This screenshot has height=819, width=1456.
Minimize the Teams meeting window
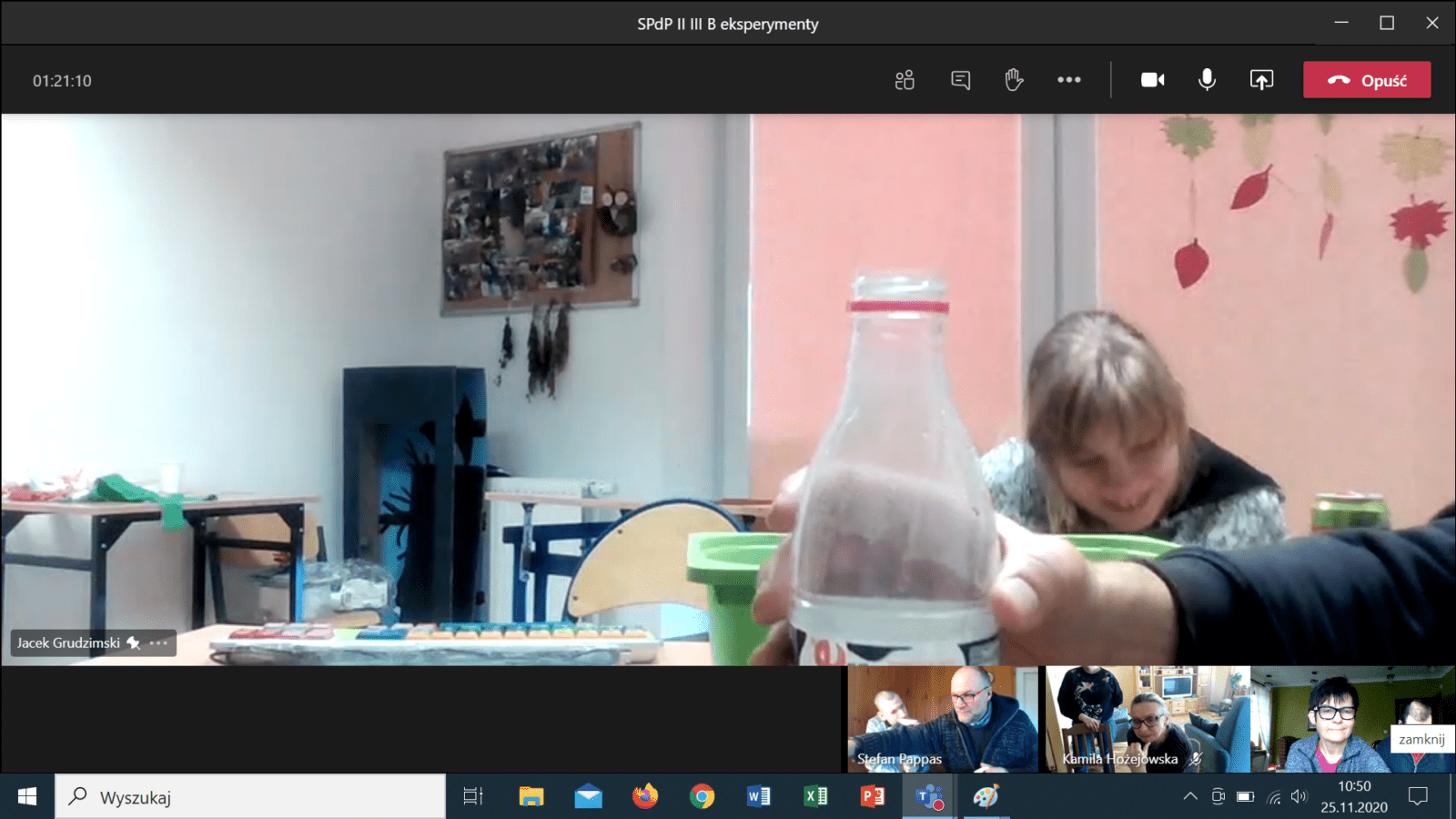click(x=1341, y=23)
